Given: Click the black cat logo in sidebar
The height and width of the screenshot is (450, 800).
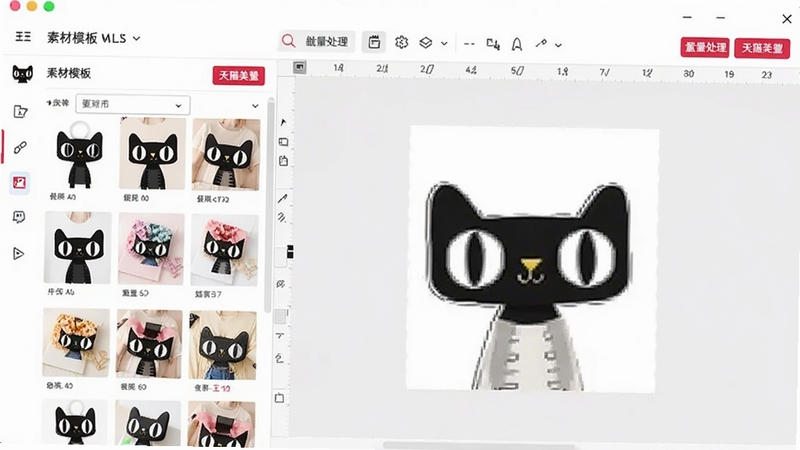Looking at the screenshot, I should 22,74.
